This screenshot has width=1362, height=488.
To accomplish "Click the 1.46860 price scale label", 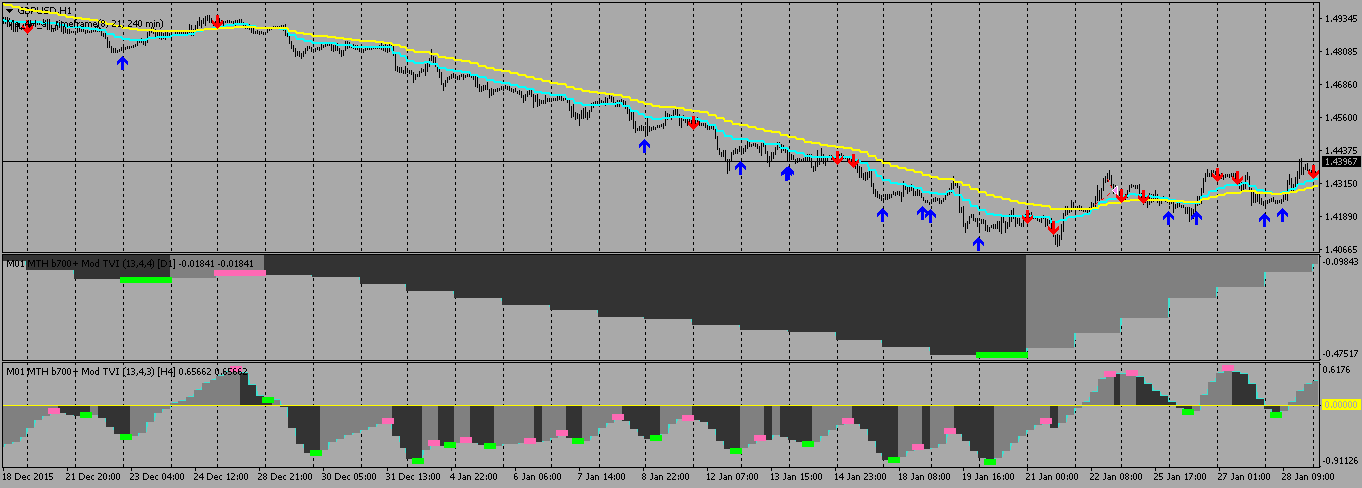I will (x=1340, y=85).
